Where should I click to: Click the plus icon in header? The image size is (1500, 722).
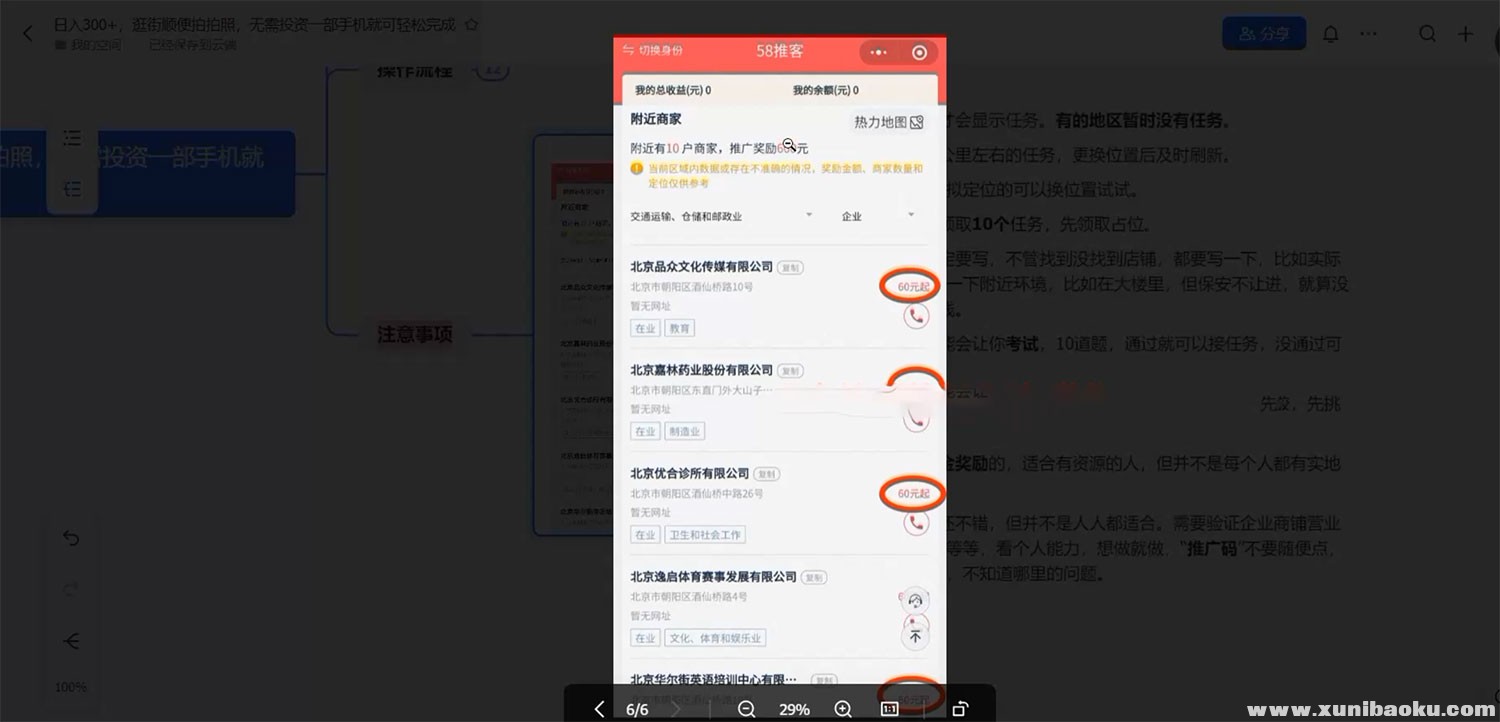coord(1465,34)
